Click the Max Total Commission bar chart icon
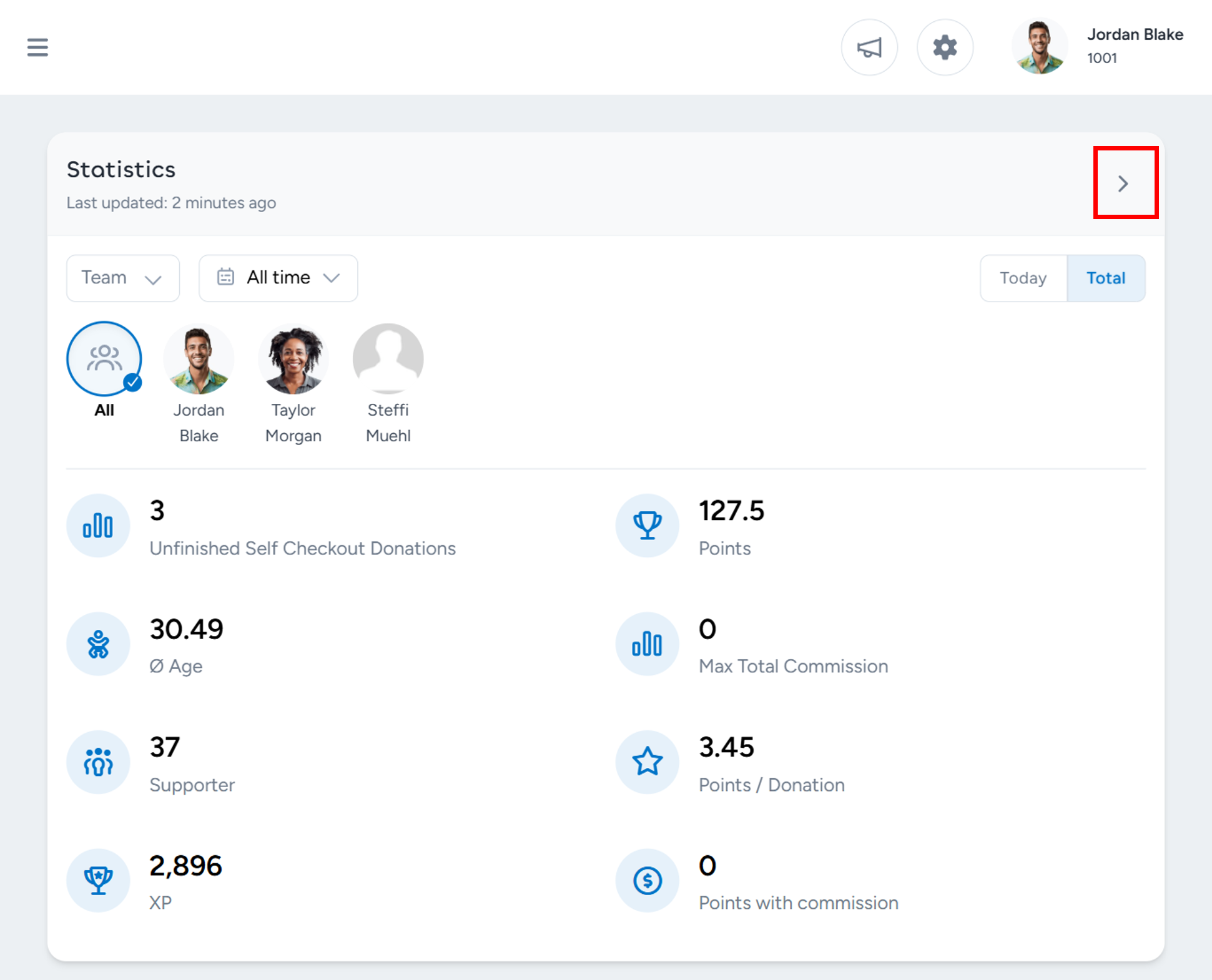The image size is (1212, 980). (x=647, y=644)
